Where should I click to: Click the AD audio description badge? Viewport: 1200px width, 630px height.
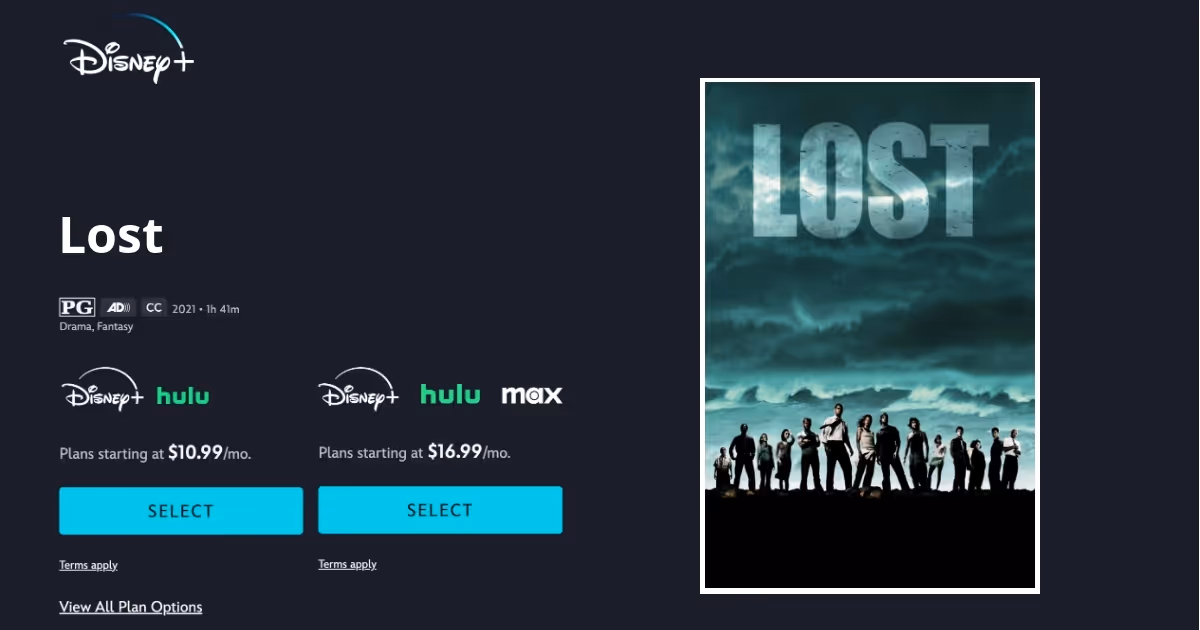(x=118, y=308)
